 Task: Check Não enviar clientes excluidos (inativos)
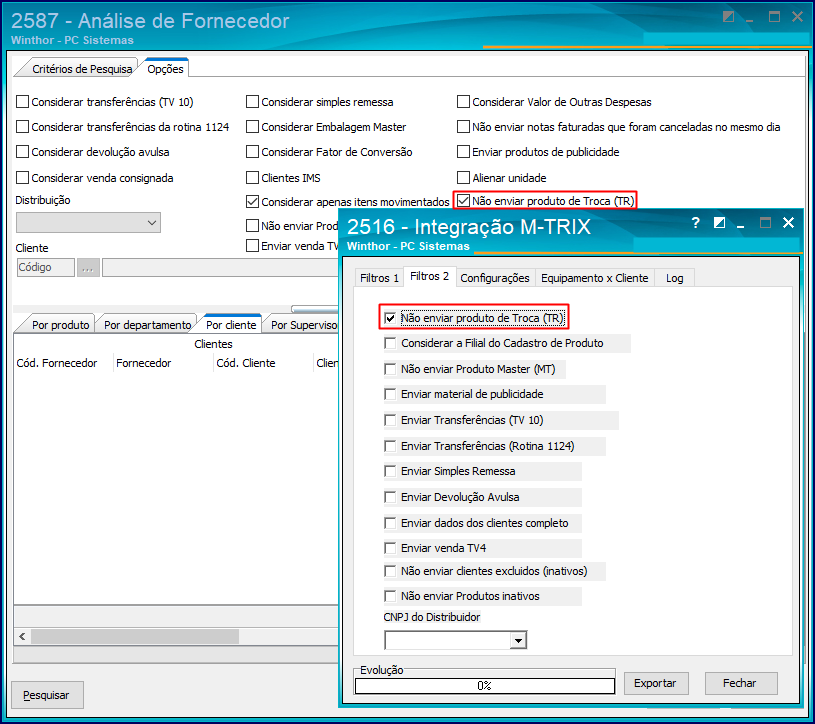tap(390, 571)
